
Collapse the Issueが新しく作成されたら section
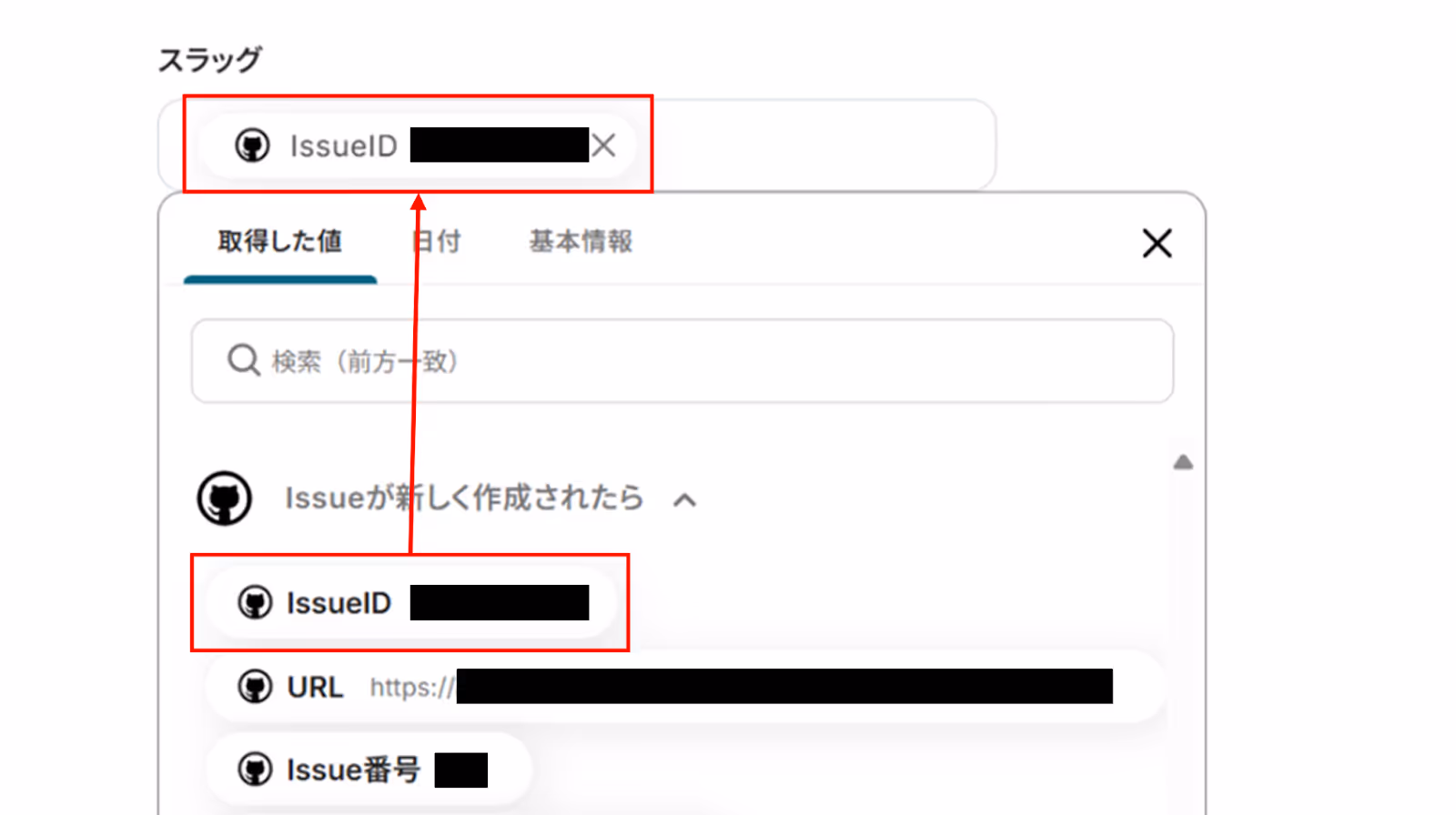click(x=684, y=499)
